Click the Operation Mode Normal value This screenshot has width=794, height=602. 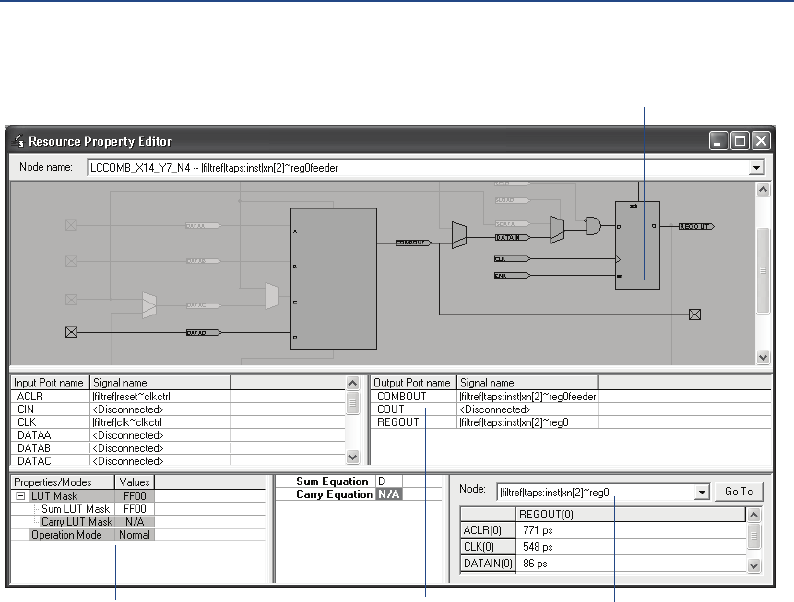pos(134,535)
